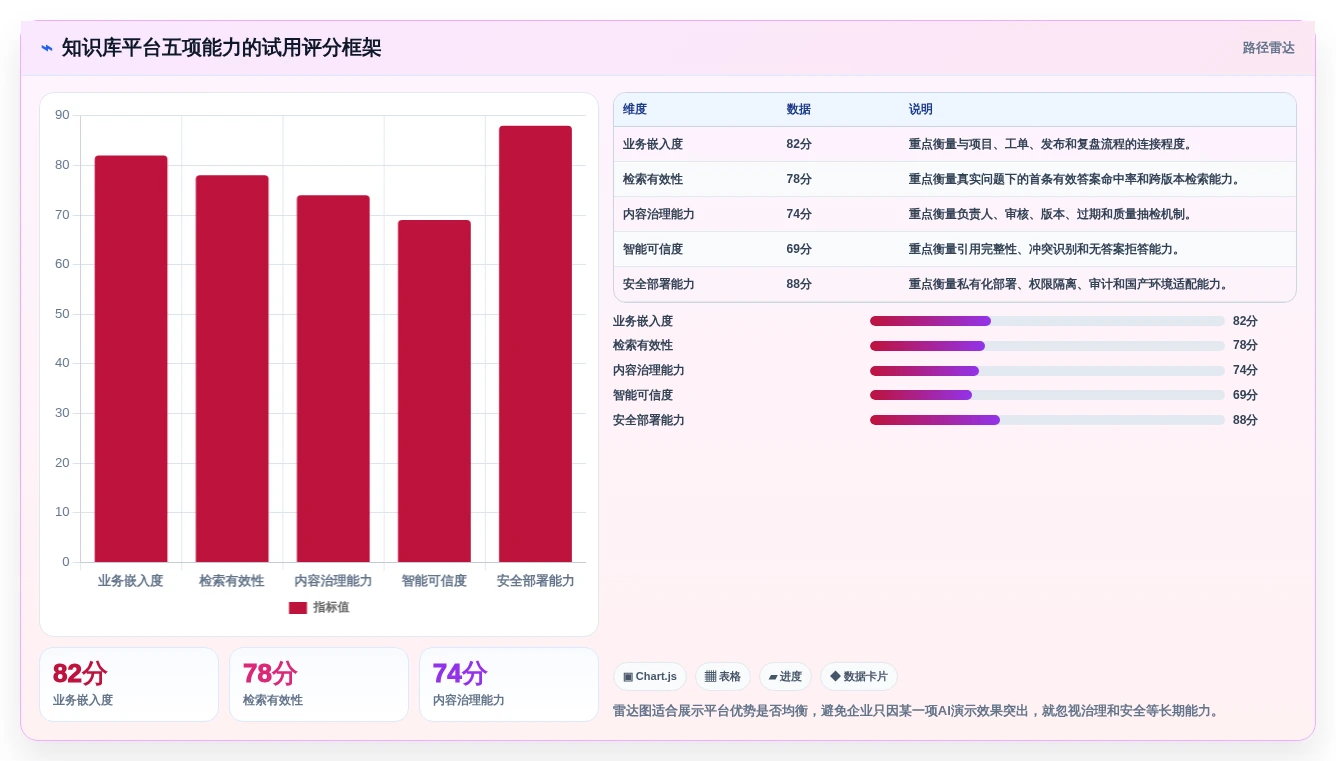
Task: Click the 维度 column header
Action: point(635,110)
